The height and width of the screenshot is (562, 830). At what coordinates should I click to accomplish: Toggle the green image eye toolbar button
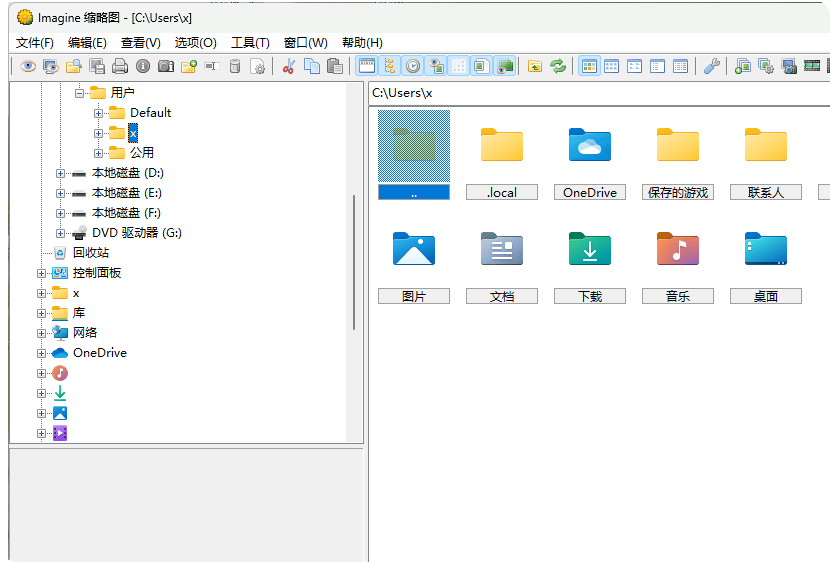click(x=505, y=66)
